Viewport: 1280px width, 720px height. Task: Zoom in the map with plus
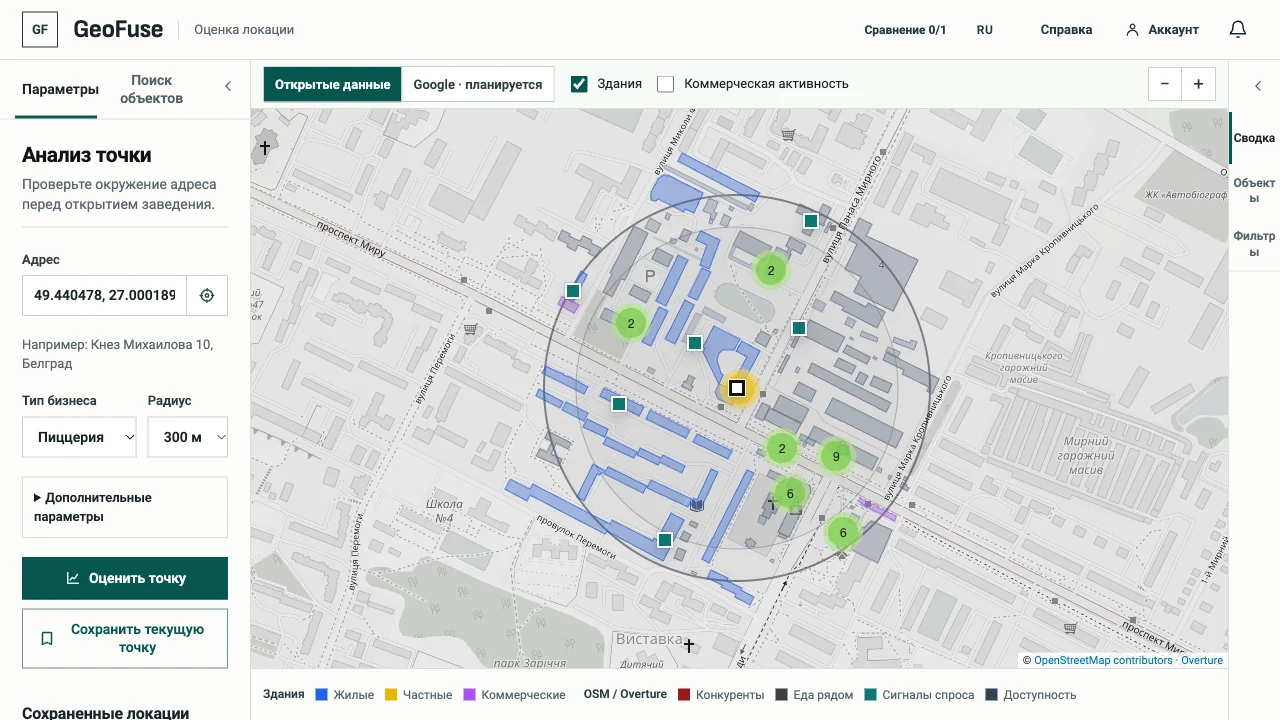tap(1198, 85)
